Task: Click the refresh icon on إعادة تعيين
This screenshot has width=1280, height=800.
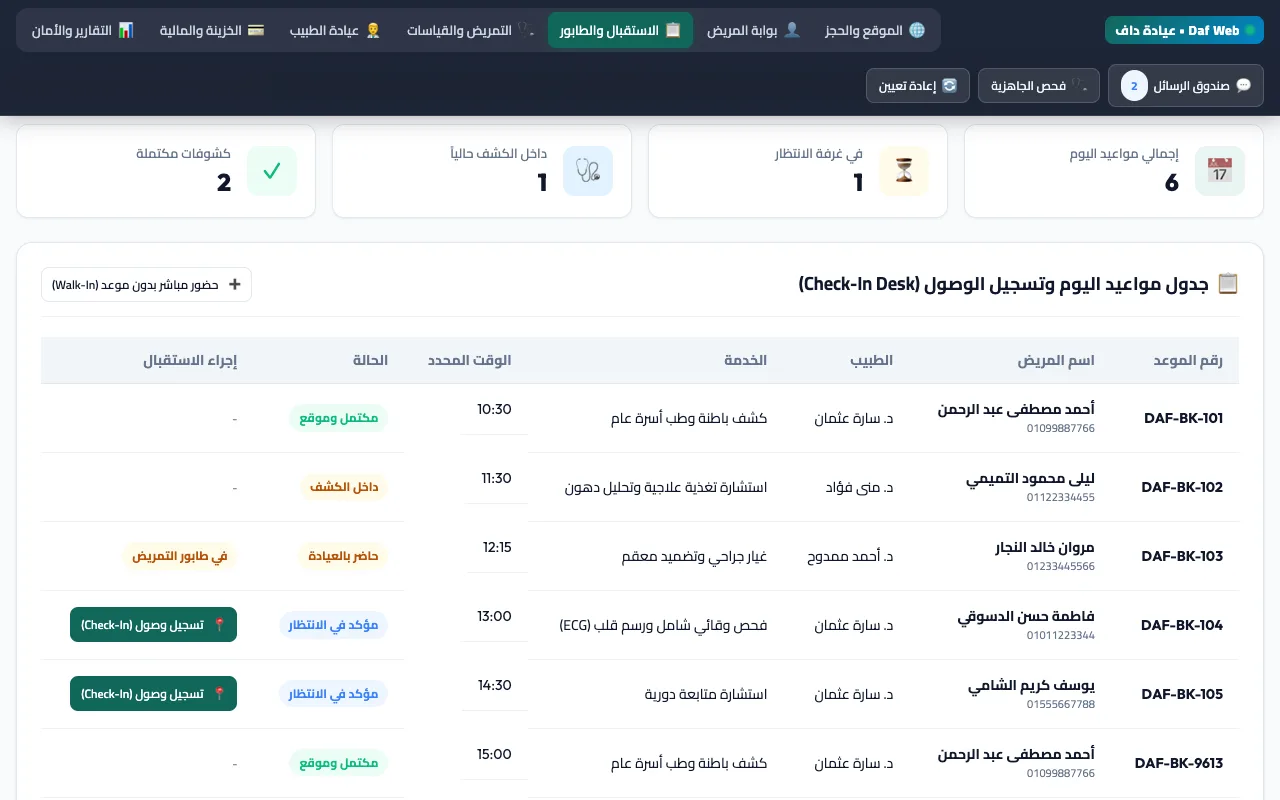Action: pyautogui.click(x=950, y=86)
